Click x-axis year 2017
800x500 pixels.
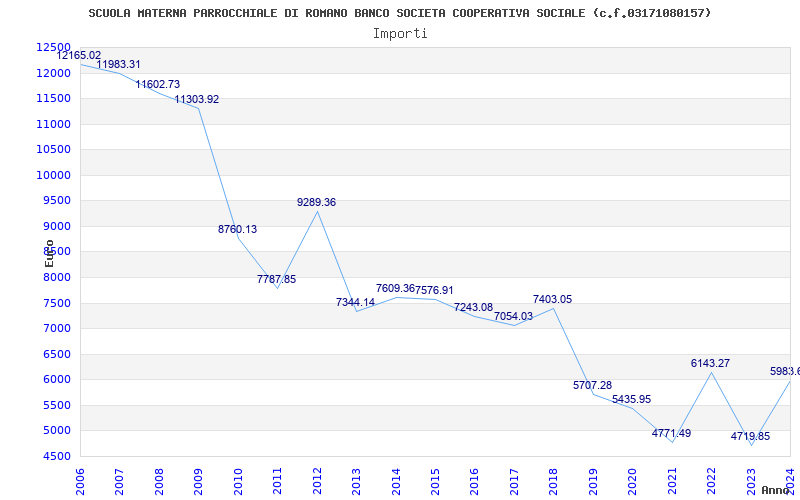pyautogui.click(x=514, y=481)
